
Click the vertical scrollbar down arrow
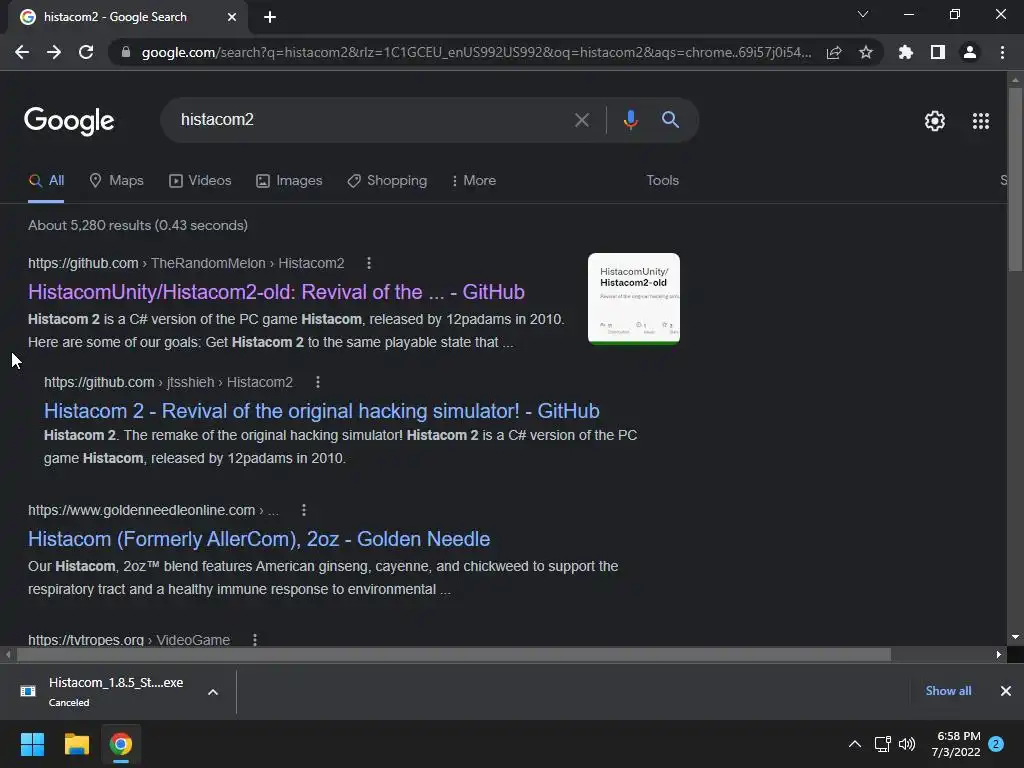click(x=1015, y=637)
